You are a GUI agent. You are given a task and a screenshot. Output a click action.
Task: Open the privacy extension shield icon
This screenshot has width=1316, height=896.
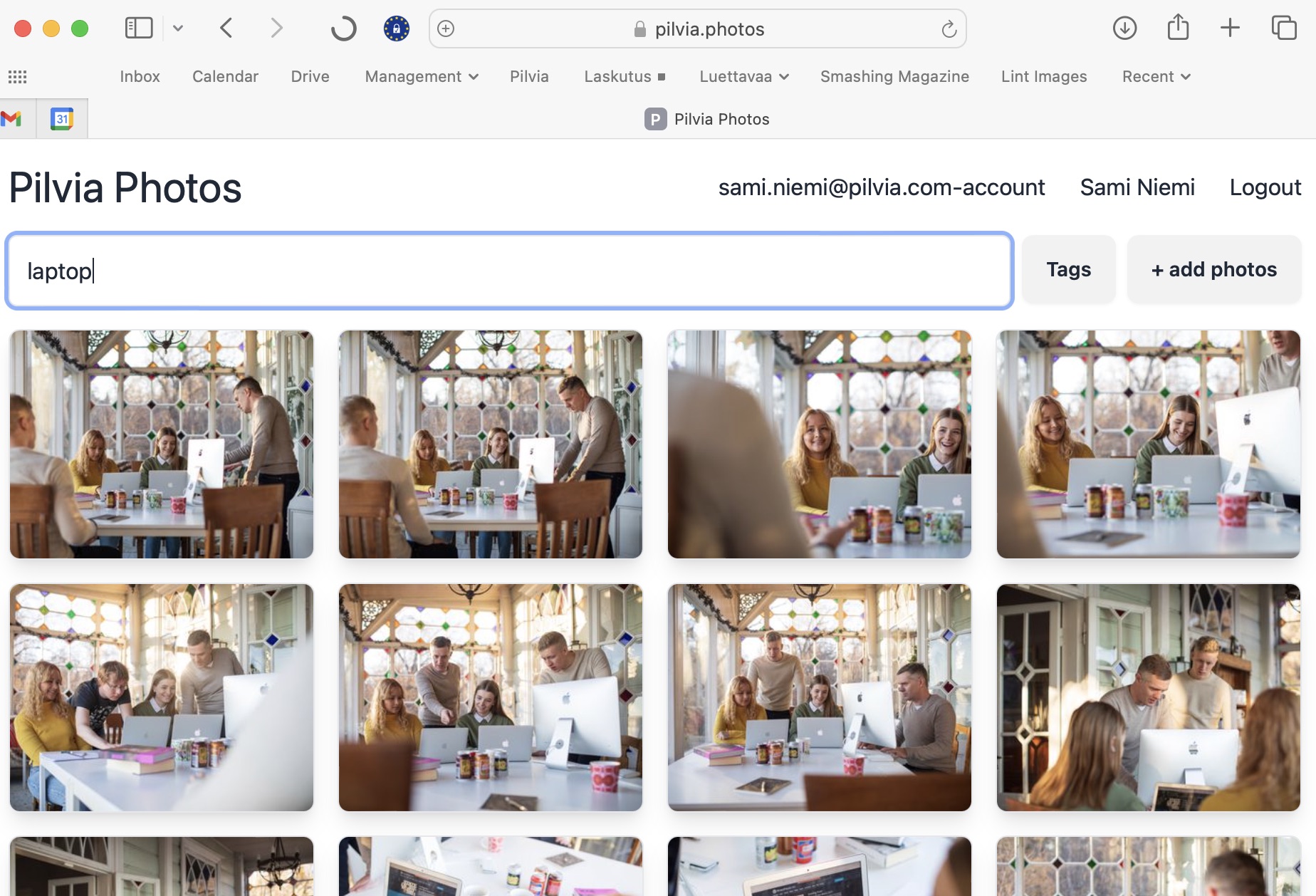396,28
